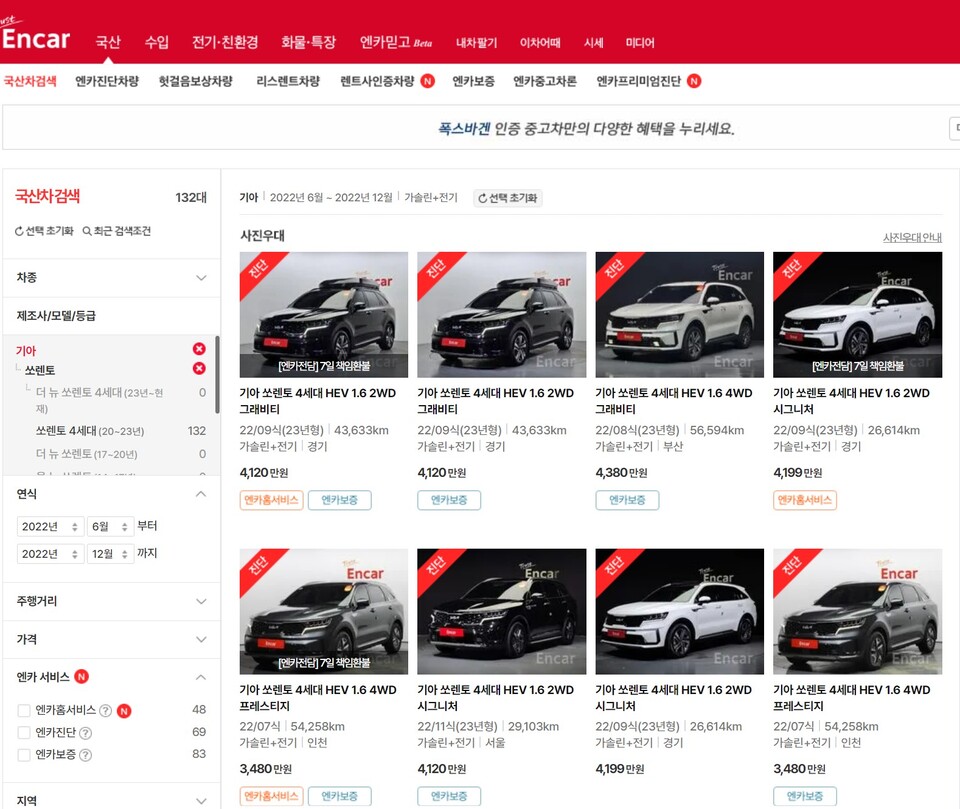960x809 pixels.
Task: Click the 4,380만원 price text
Action: coord(621,473)
